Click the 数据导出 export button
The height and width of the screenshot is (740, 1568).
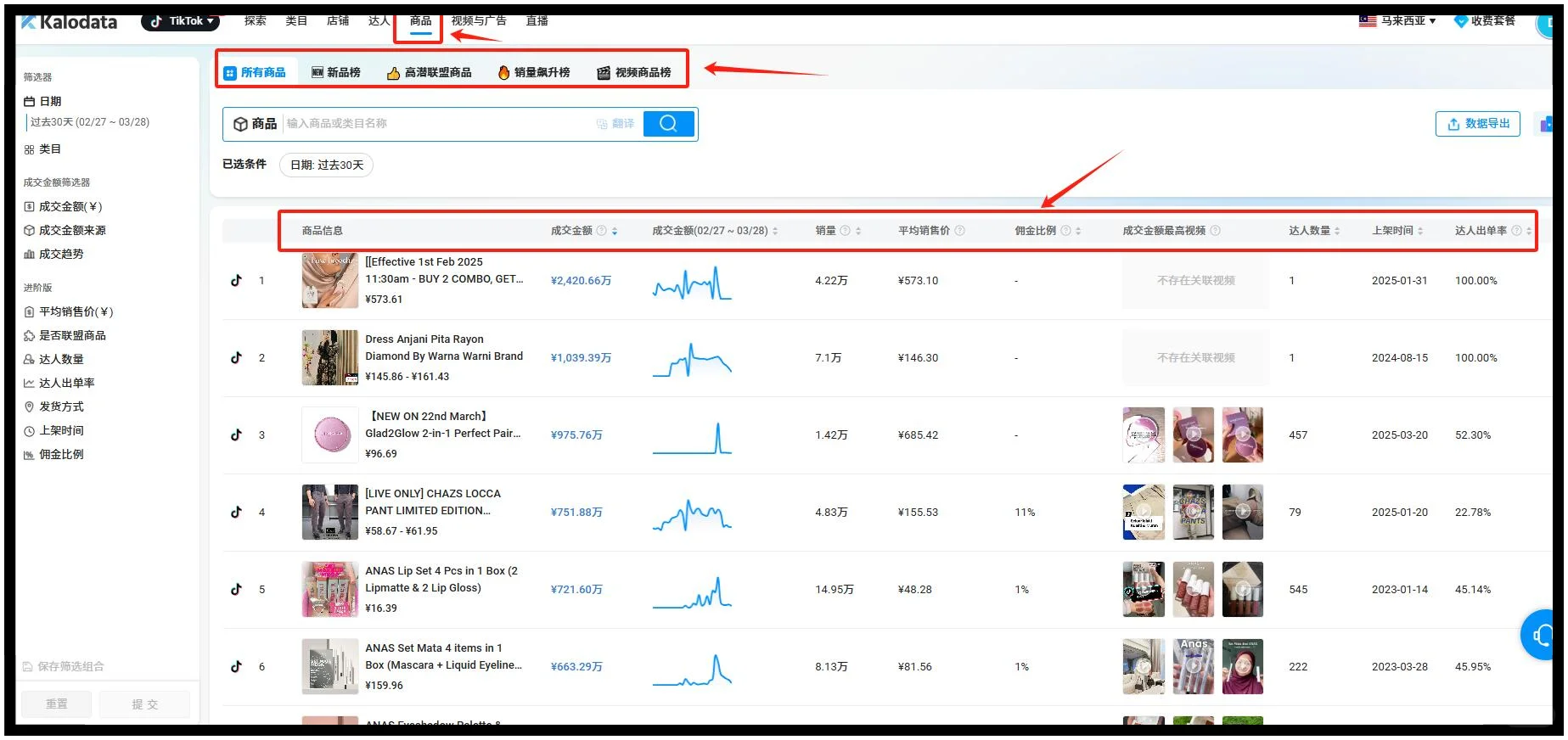tap(1478, 124)
